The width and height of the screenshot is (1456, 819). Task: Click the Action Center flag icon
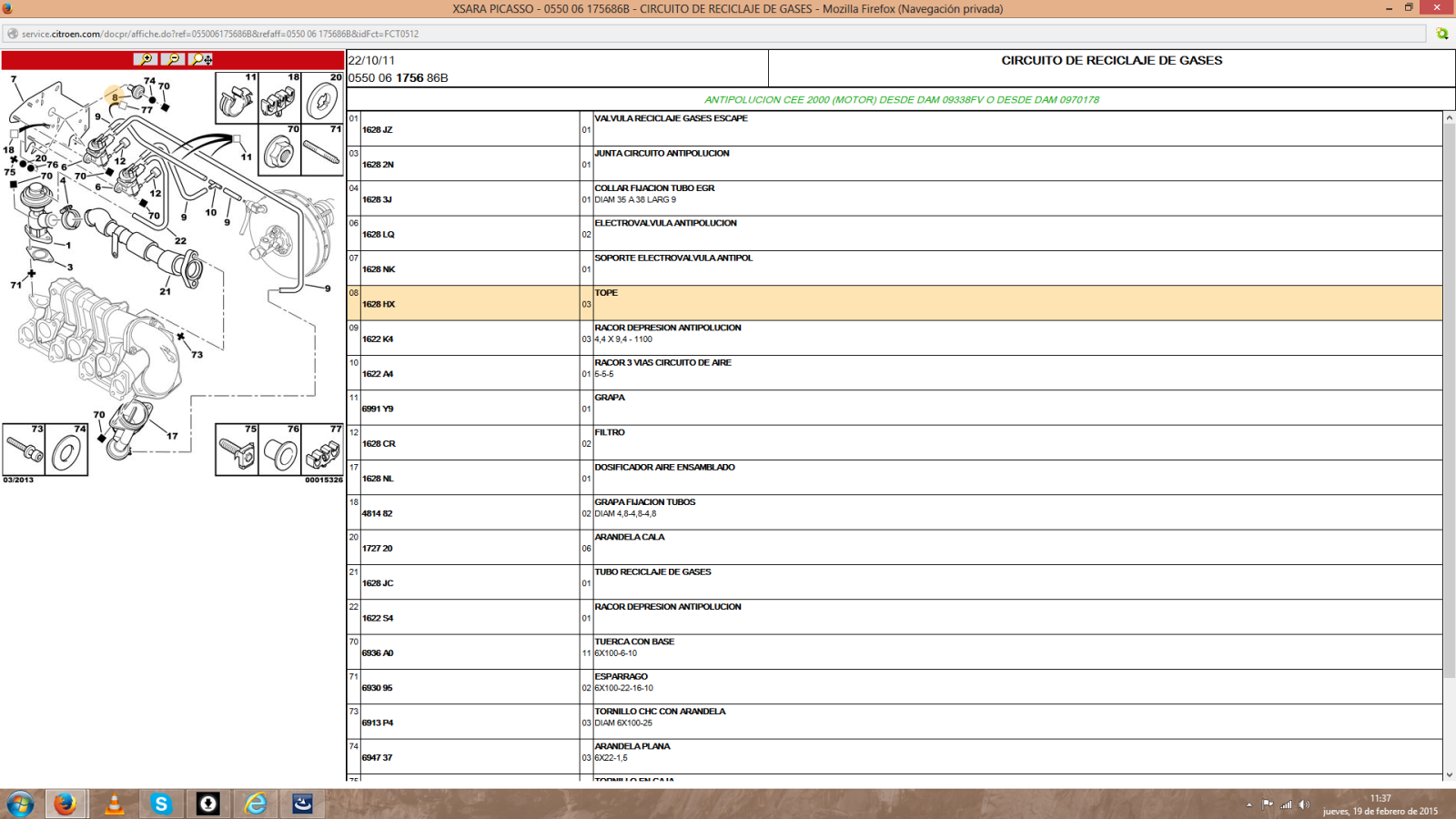click(x=1268, y=804)
